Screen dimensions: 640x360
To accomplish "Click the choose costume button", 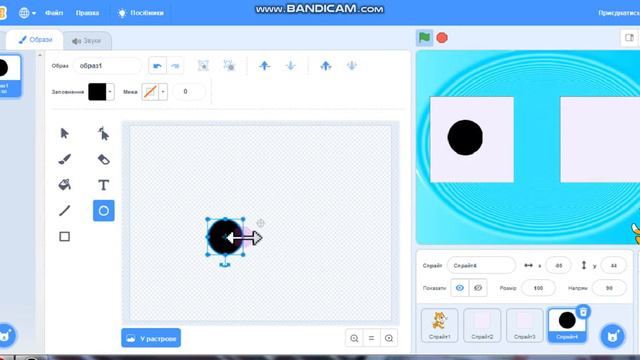I will [x=6, y=336].
